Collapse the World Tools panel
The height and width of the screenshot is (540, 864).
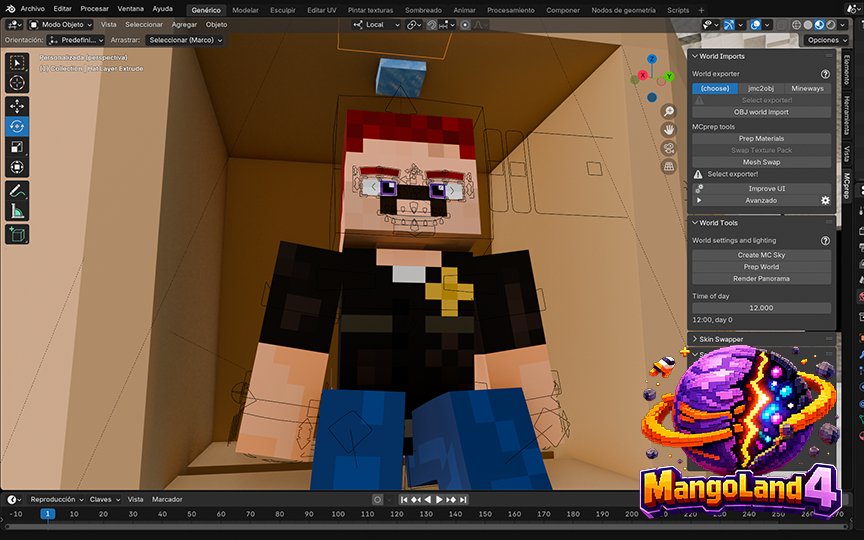pyautogui.click(x=695, y=223)
